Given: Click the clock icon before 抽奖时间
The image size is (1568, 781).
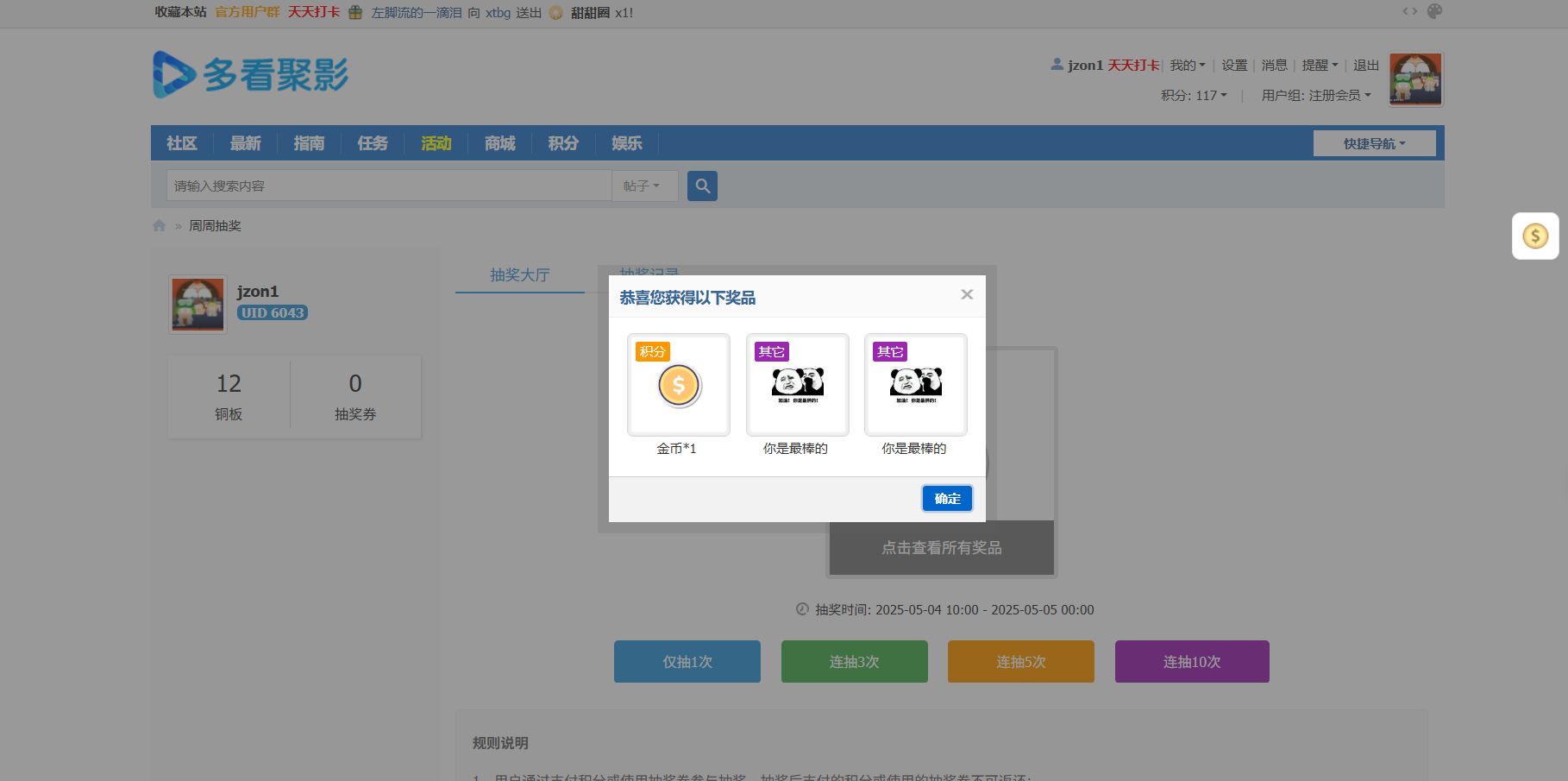Looking at the screenshot, I should click(800, 609).
